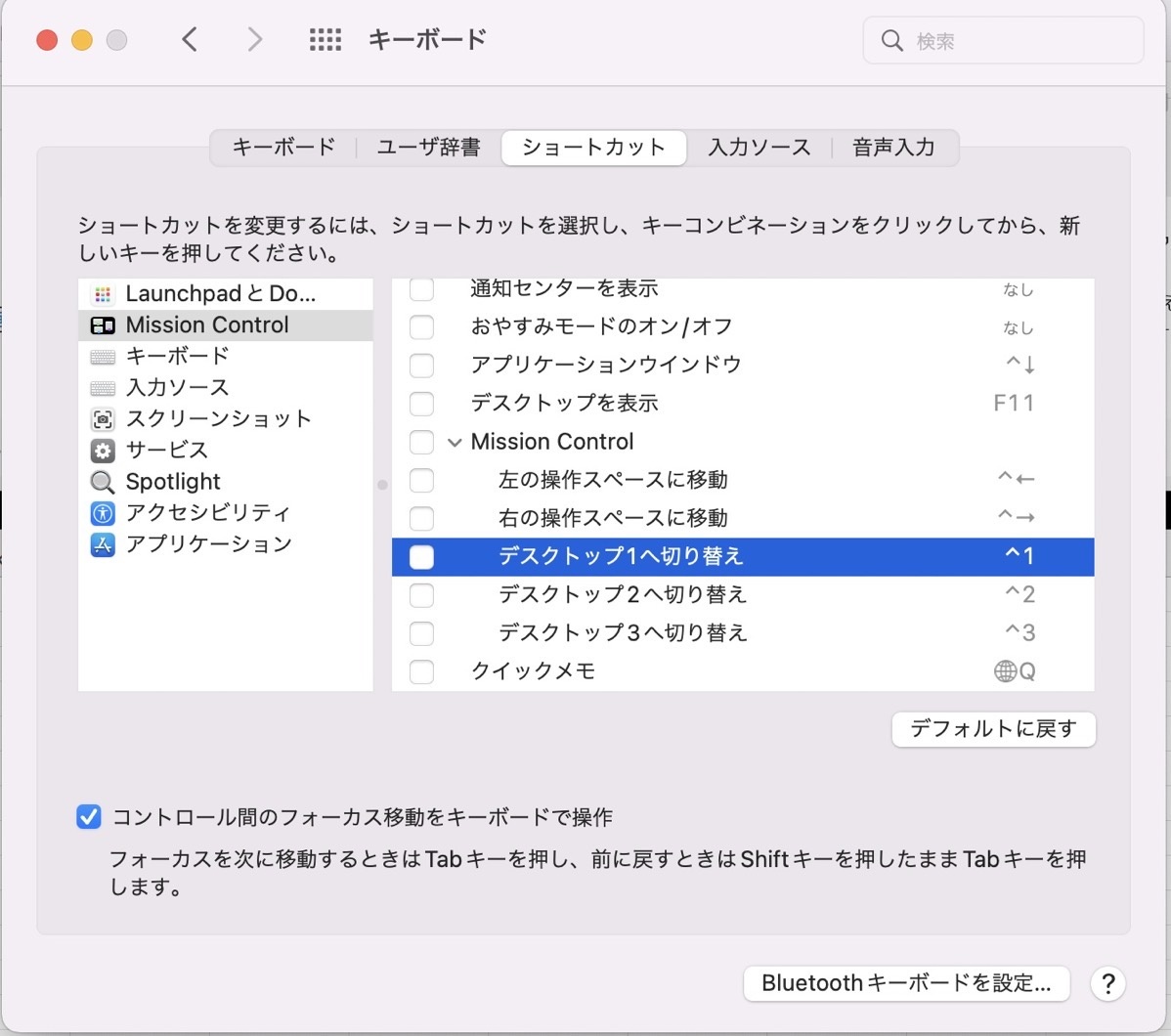This screenshot has width=1171, height=1036.
Task: Click the help question mark button
Action: tap(1107, 983)
